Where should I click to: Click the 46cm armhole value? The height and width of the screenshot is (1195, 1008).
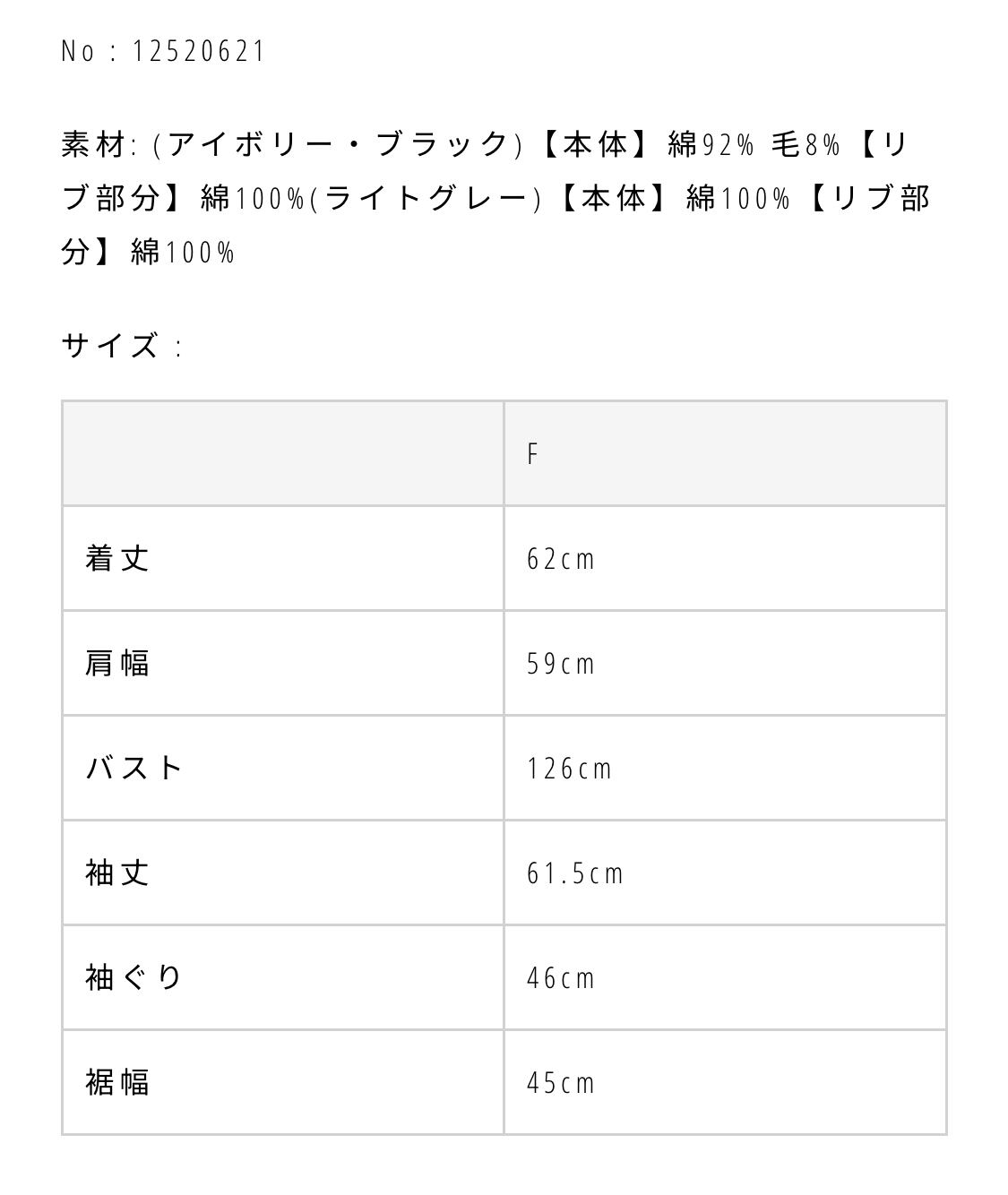tap(561, 978)
